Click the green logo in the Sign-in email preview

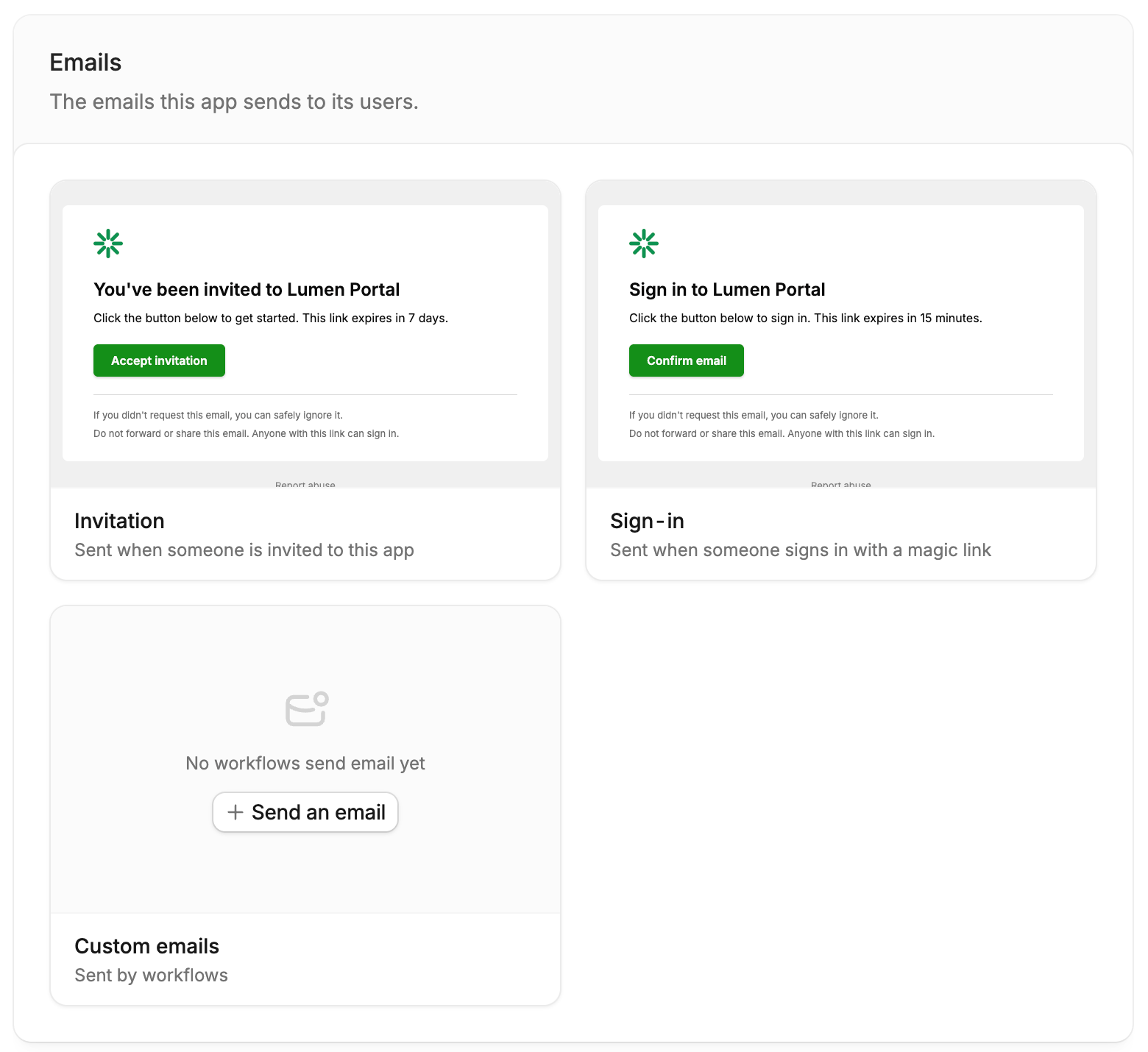[x=644, y=244]
